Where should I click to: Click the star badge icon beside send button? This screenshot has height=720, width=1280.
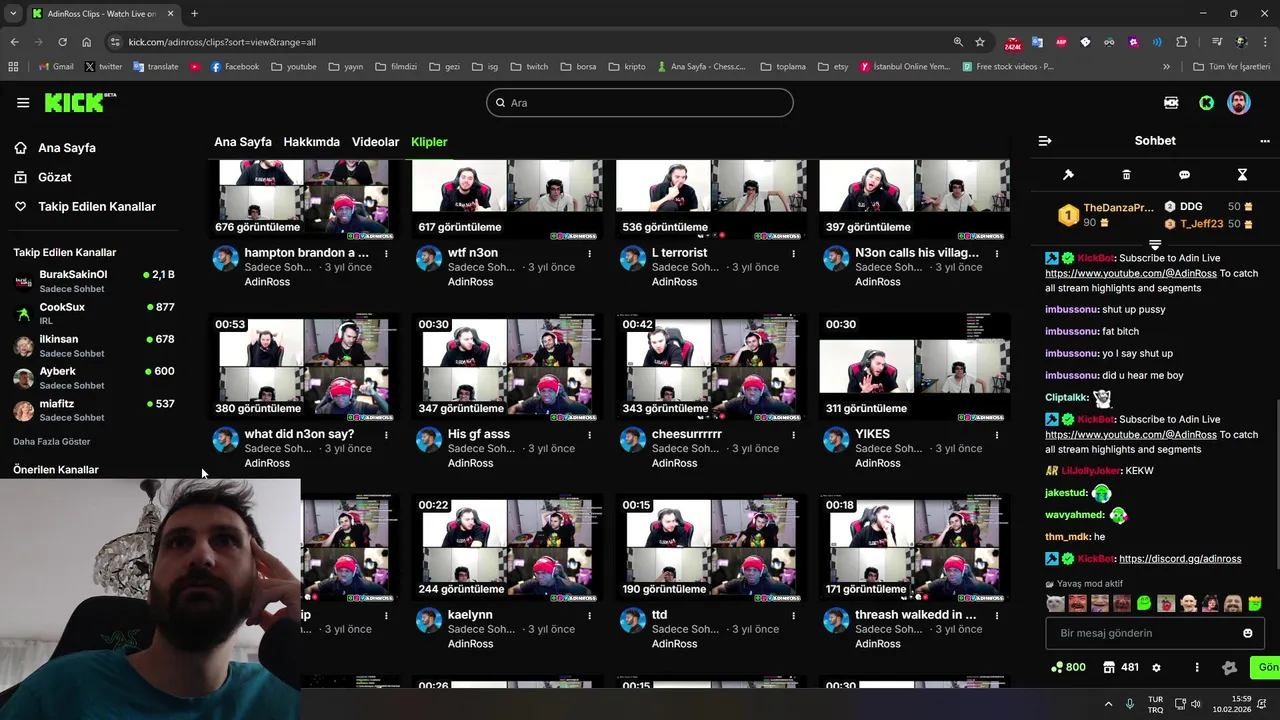(x=1230, y=667)
